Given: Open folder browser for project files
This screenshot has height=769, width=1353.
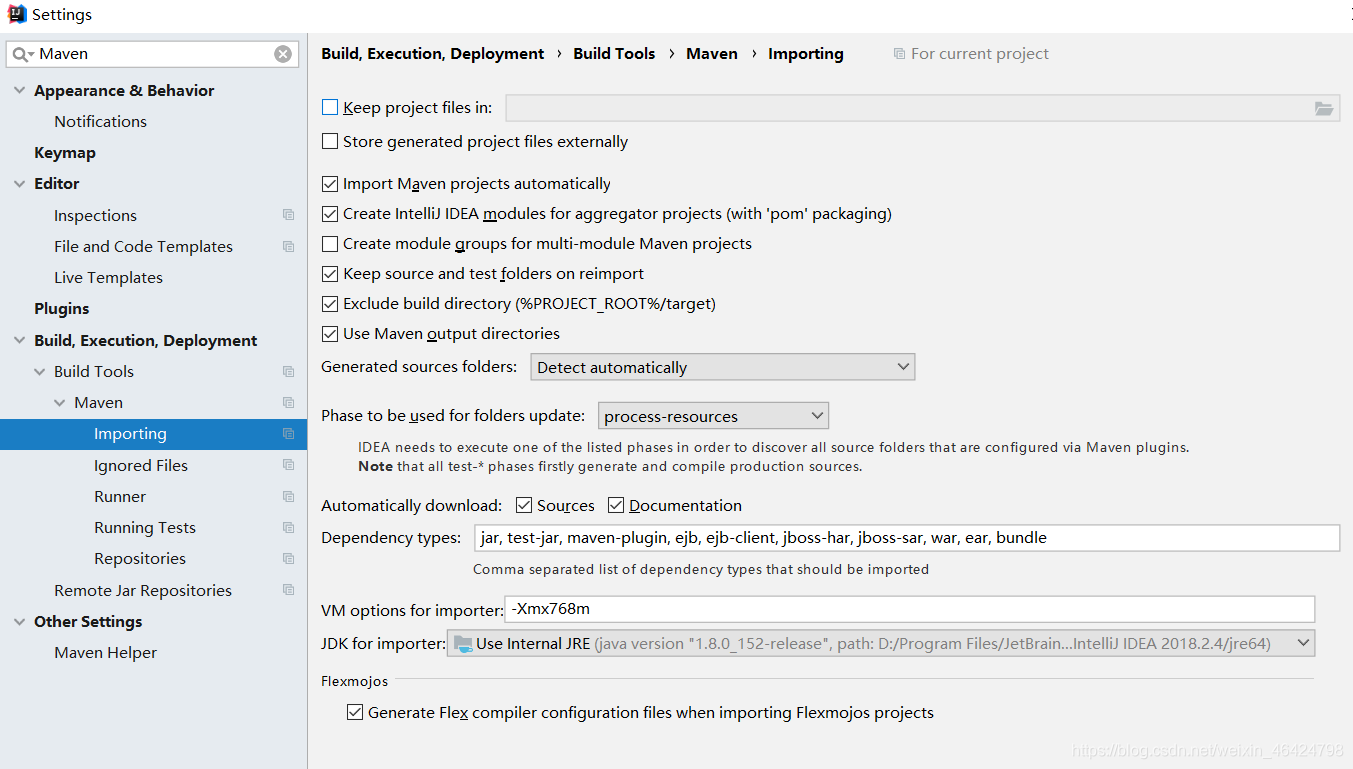Looking at the screenshot, I should coord(1324,108).
